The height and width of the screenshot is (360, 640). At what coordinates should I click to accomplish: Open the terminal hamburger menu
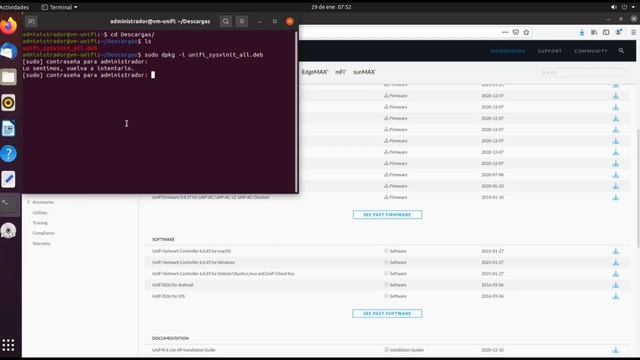[242, 22]
